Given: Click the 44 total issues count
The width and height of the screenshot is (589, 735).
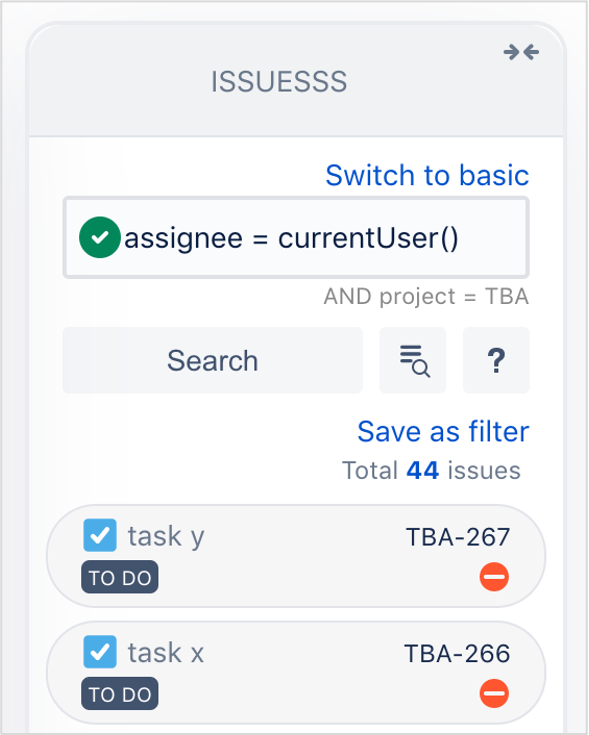Looking at the screenshot, I should click(423, 470).
